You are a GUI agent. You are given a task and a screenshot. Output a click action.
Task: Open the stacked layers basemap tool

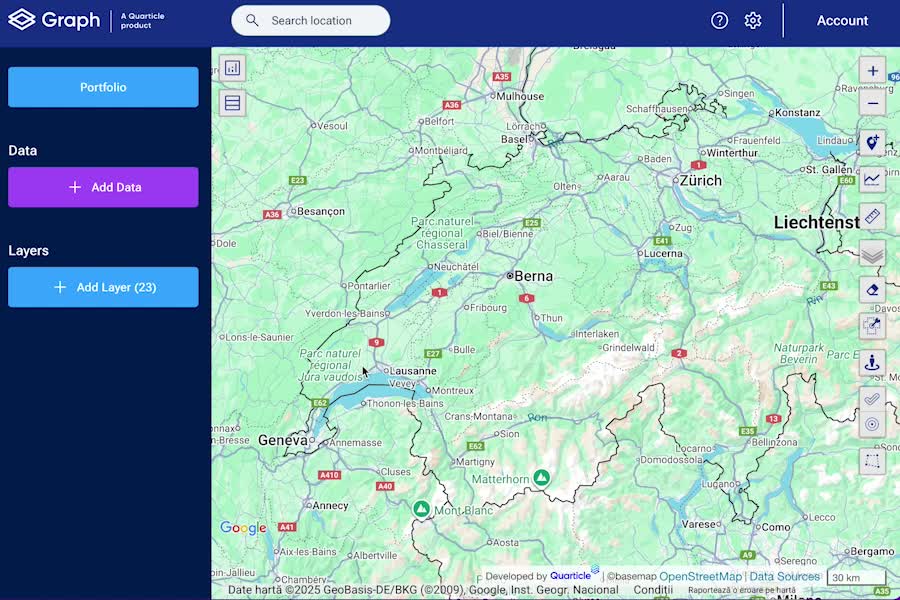[872, 253]
